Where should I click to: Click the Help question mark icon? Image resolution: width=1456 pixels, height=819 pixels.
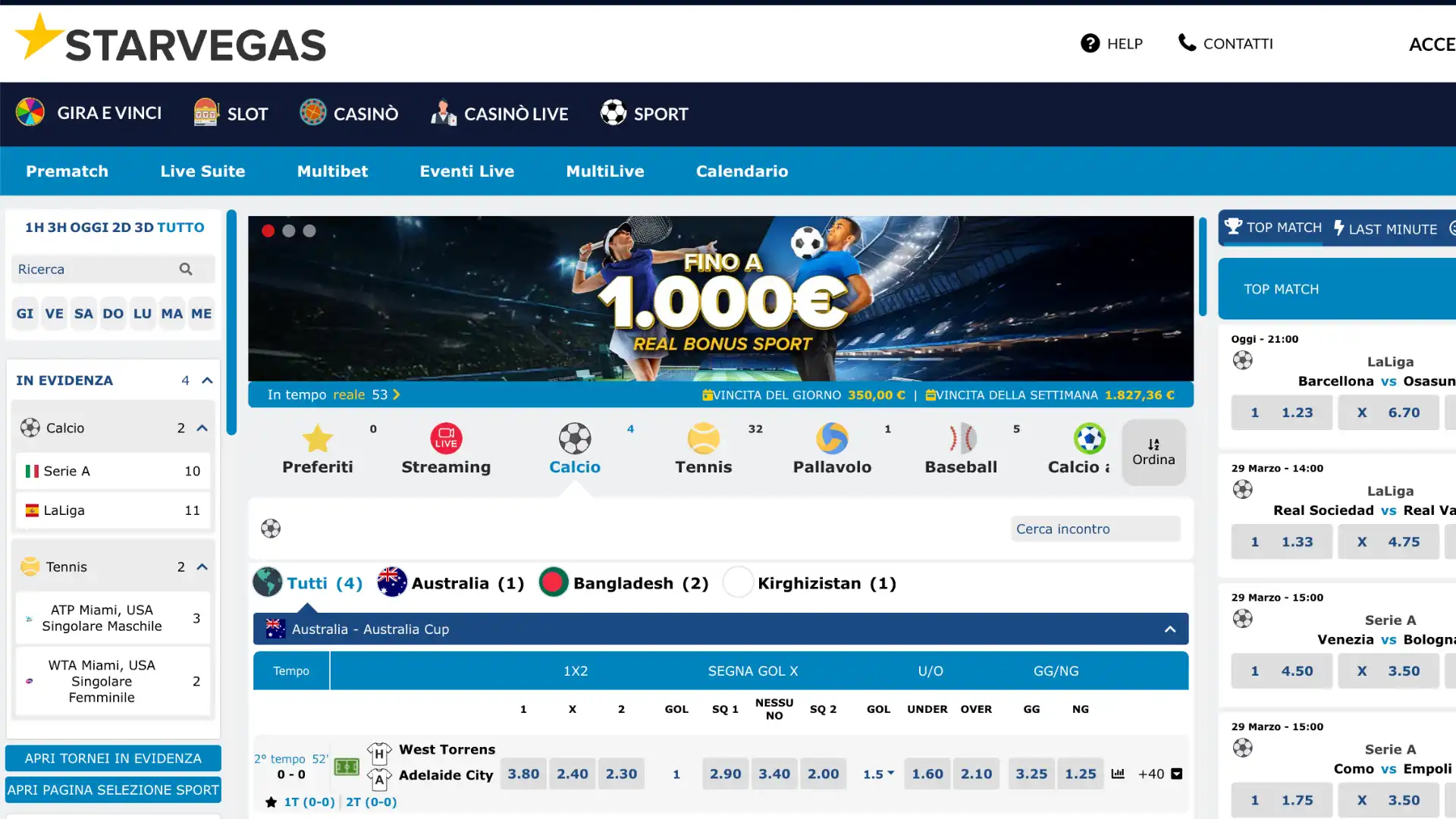[x=1090, y=43]
